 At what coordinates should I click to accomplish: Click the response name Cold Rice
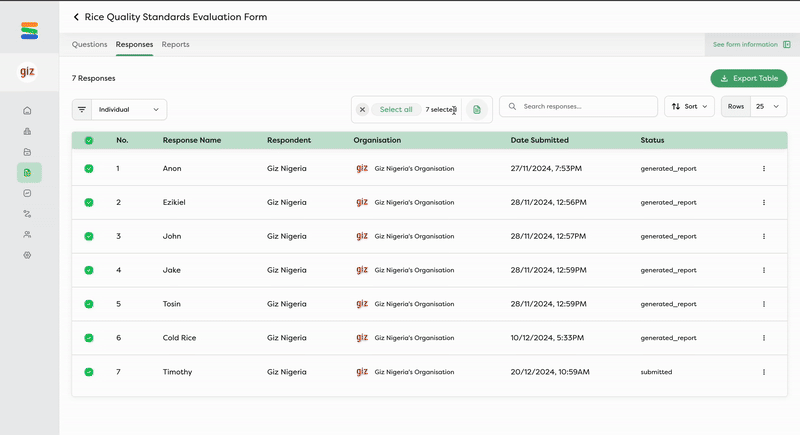coord(179,338)
